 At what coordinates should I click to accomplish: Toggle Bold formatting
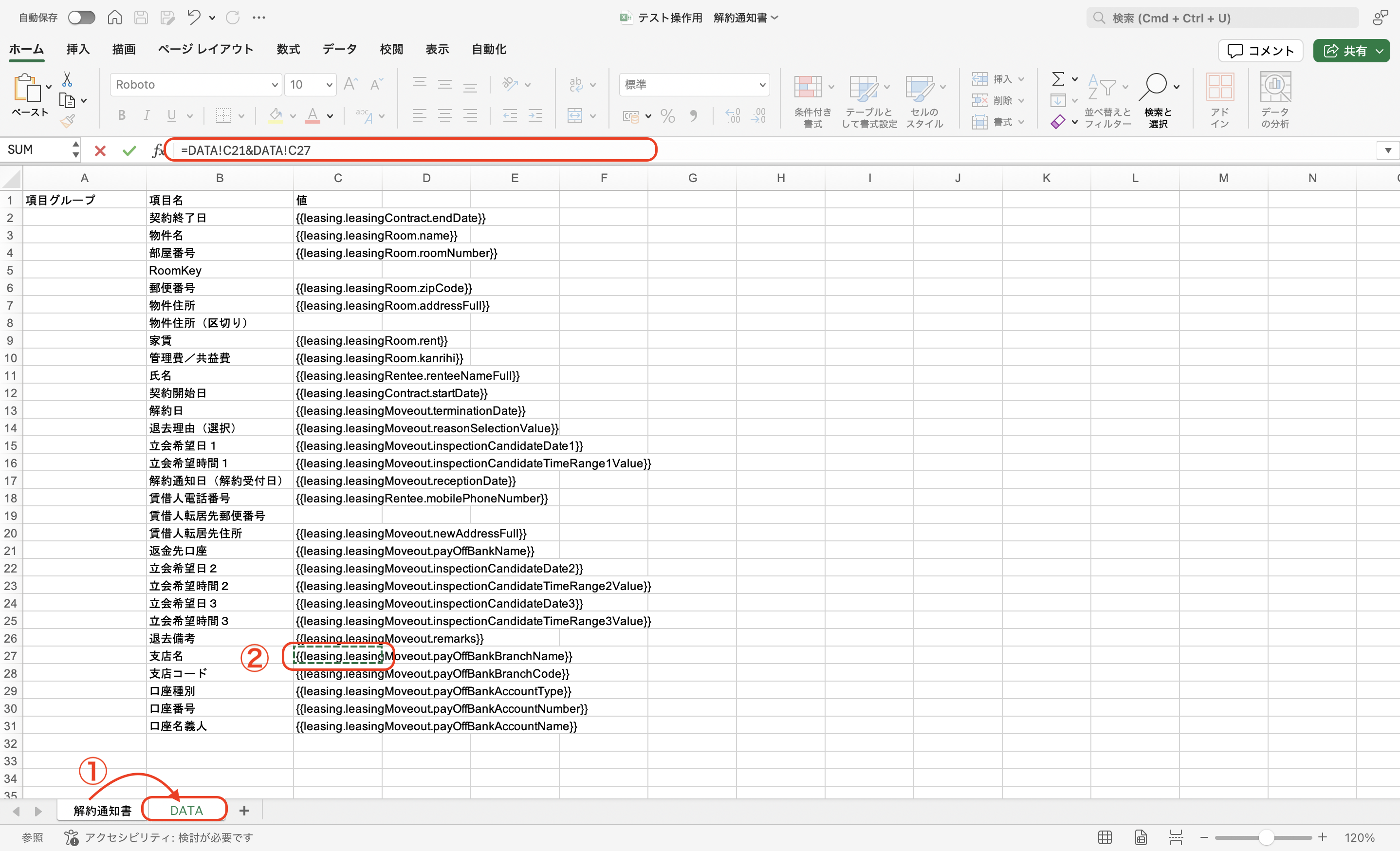(x=121, y=115)
